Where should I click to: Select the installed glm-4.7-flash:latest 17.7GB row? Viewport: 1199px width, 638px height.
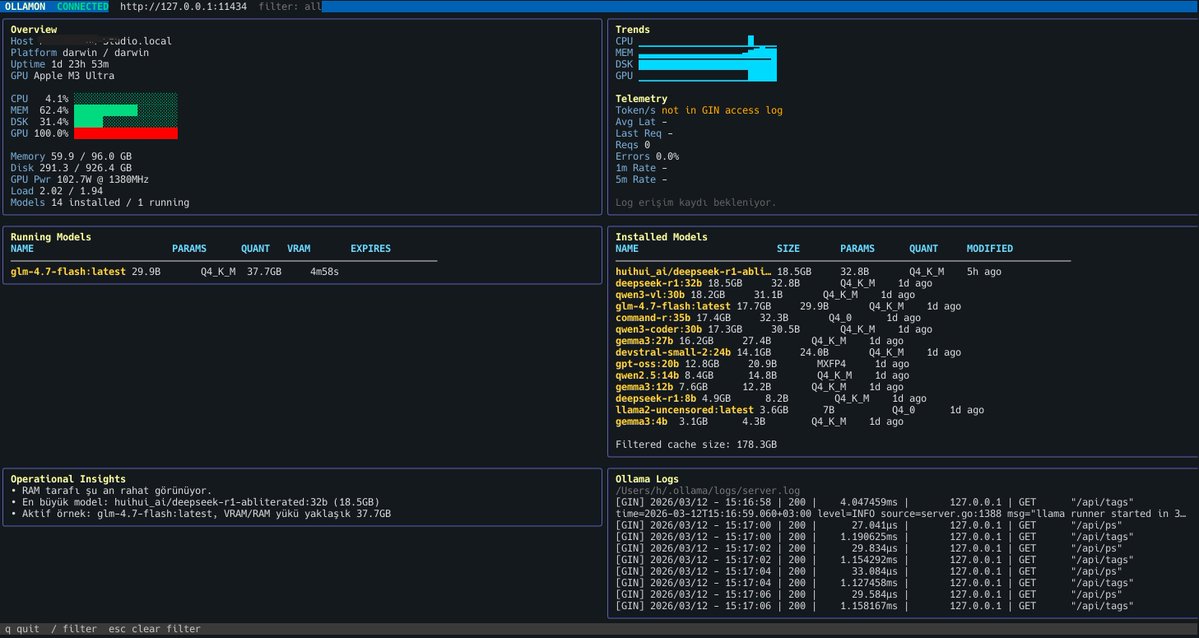(788, 306)
